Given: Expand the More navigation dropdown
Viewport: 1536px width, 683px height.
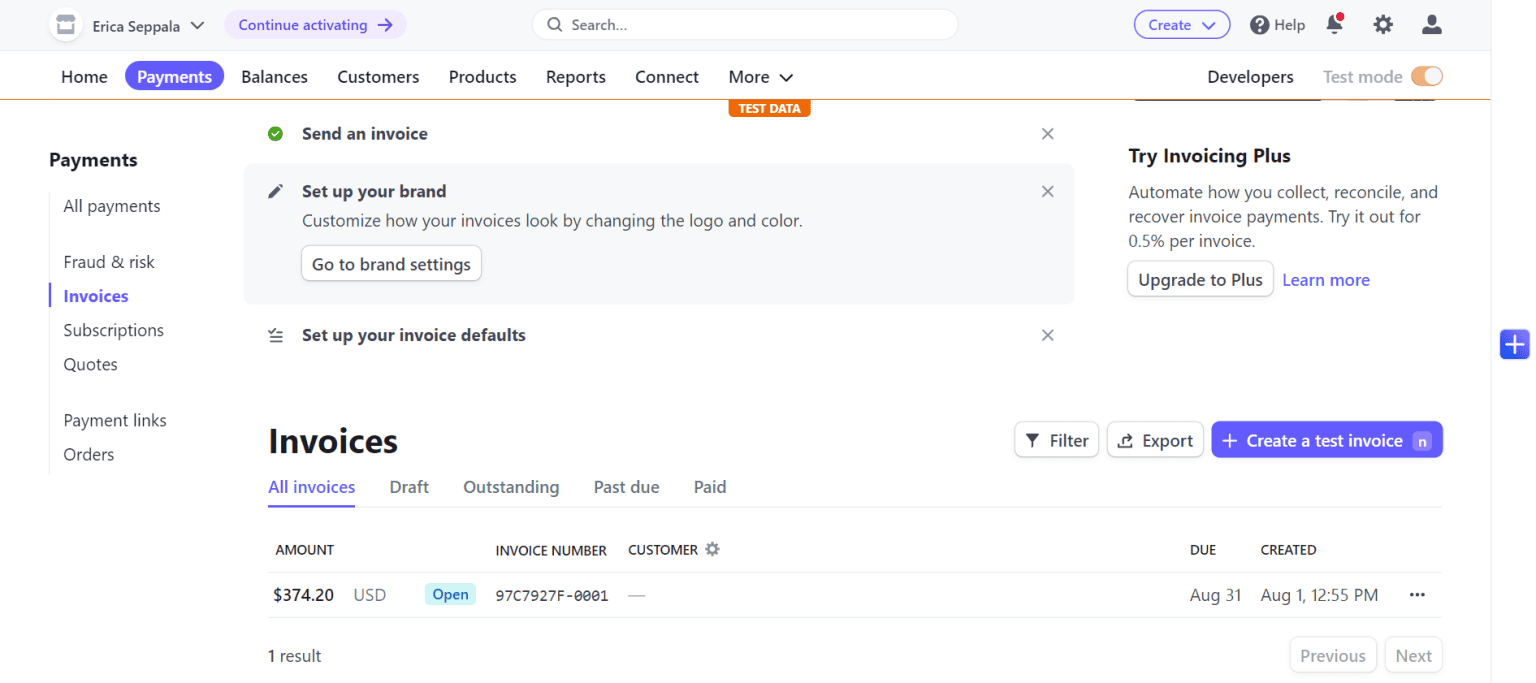Looking at the screenshot, I should coord(760,76).
